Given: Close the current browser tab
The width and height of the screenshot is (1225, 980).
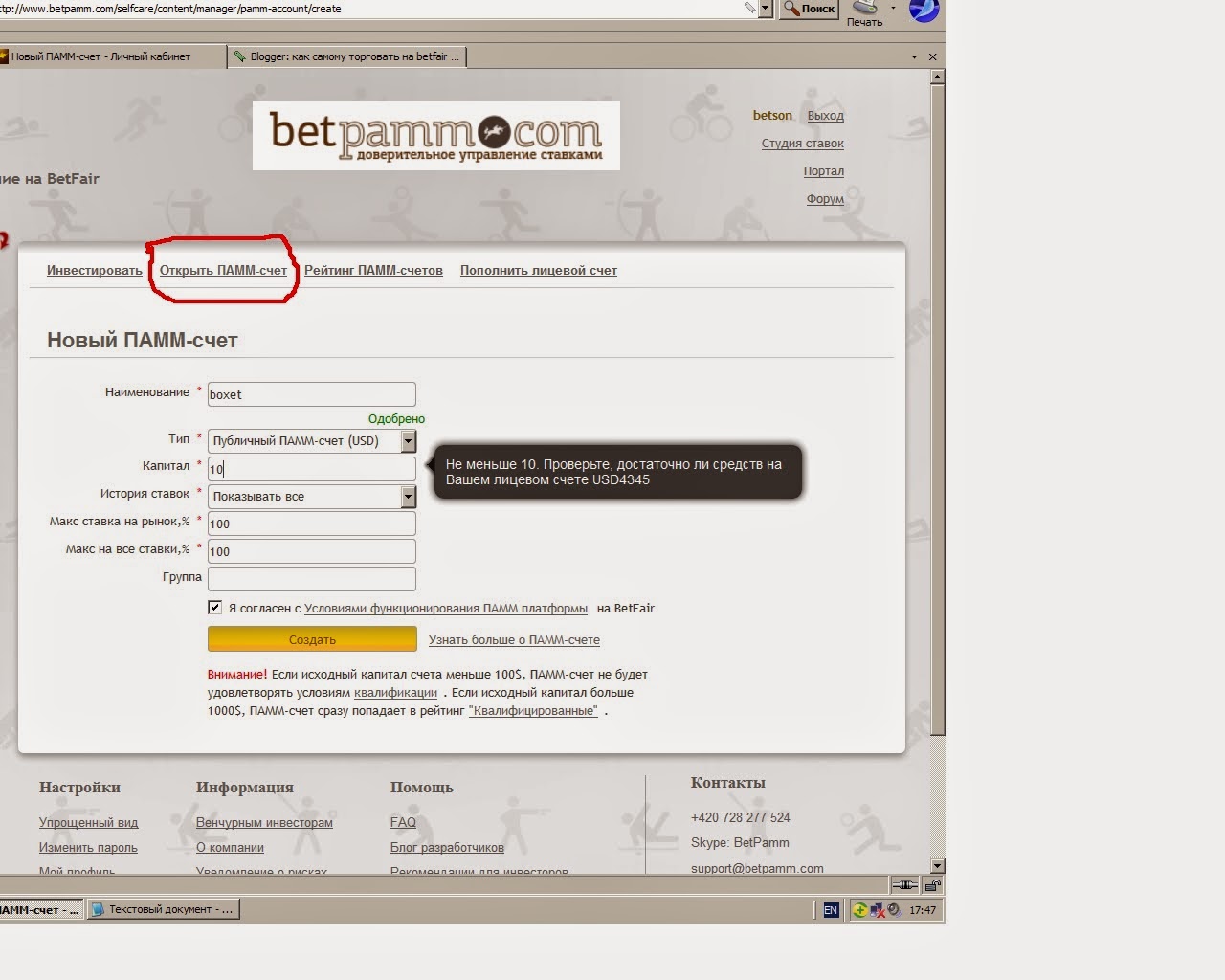Looking at the screenshot, I should click(933, 57).
